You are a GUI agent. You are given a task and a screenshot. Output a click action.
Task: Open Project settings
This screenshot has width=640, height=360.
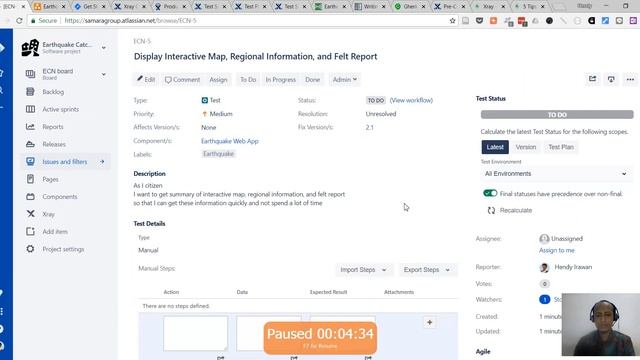tap(63, 249)
